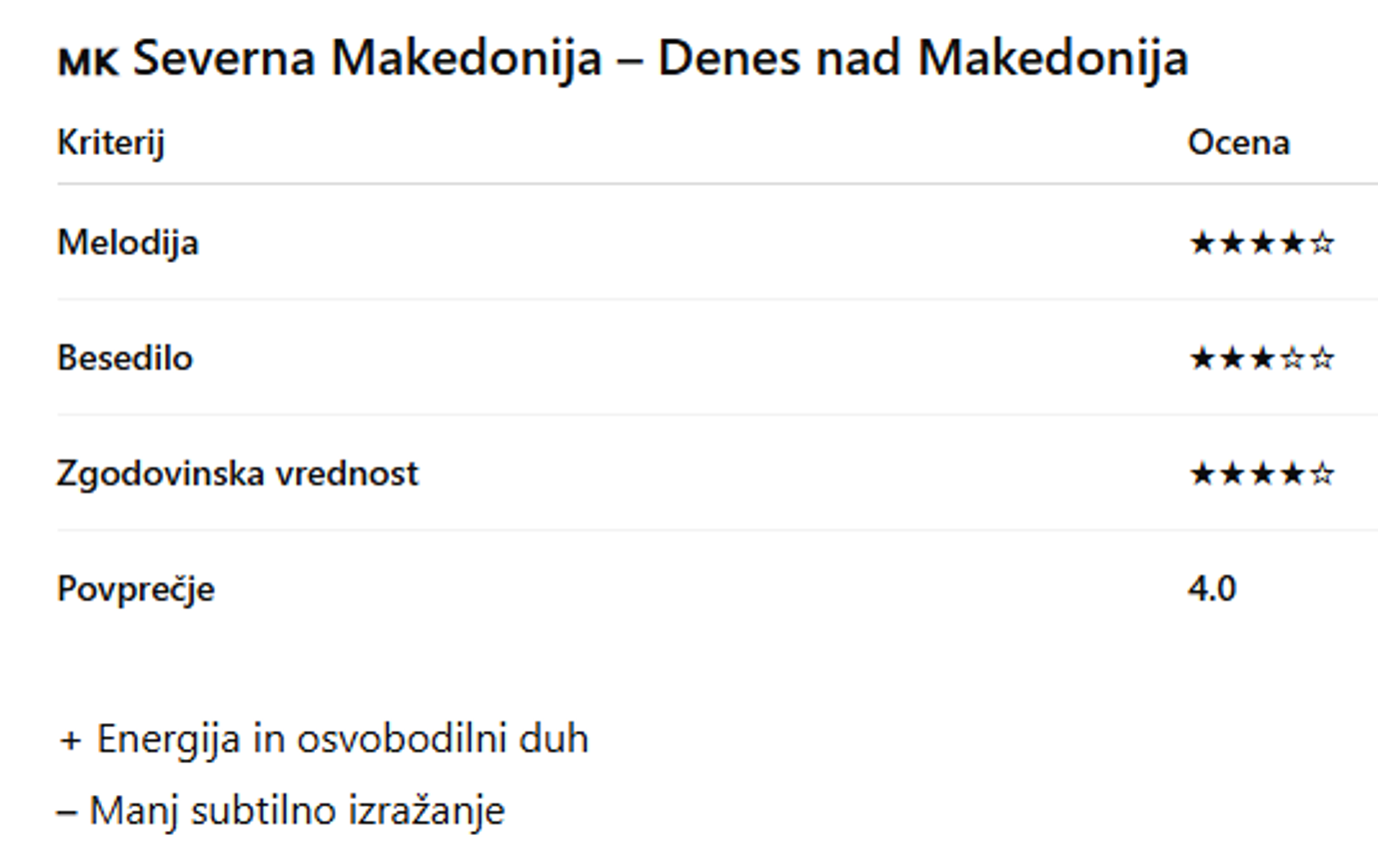This screenshot has width=1378, height=868.
Task: Click the first filled star for Zgodovinska vrednost
Action: pos(1201,473)
